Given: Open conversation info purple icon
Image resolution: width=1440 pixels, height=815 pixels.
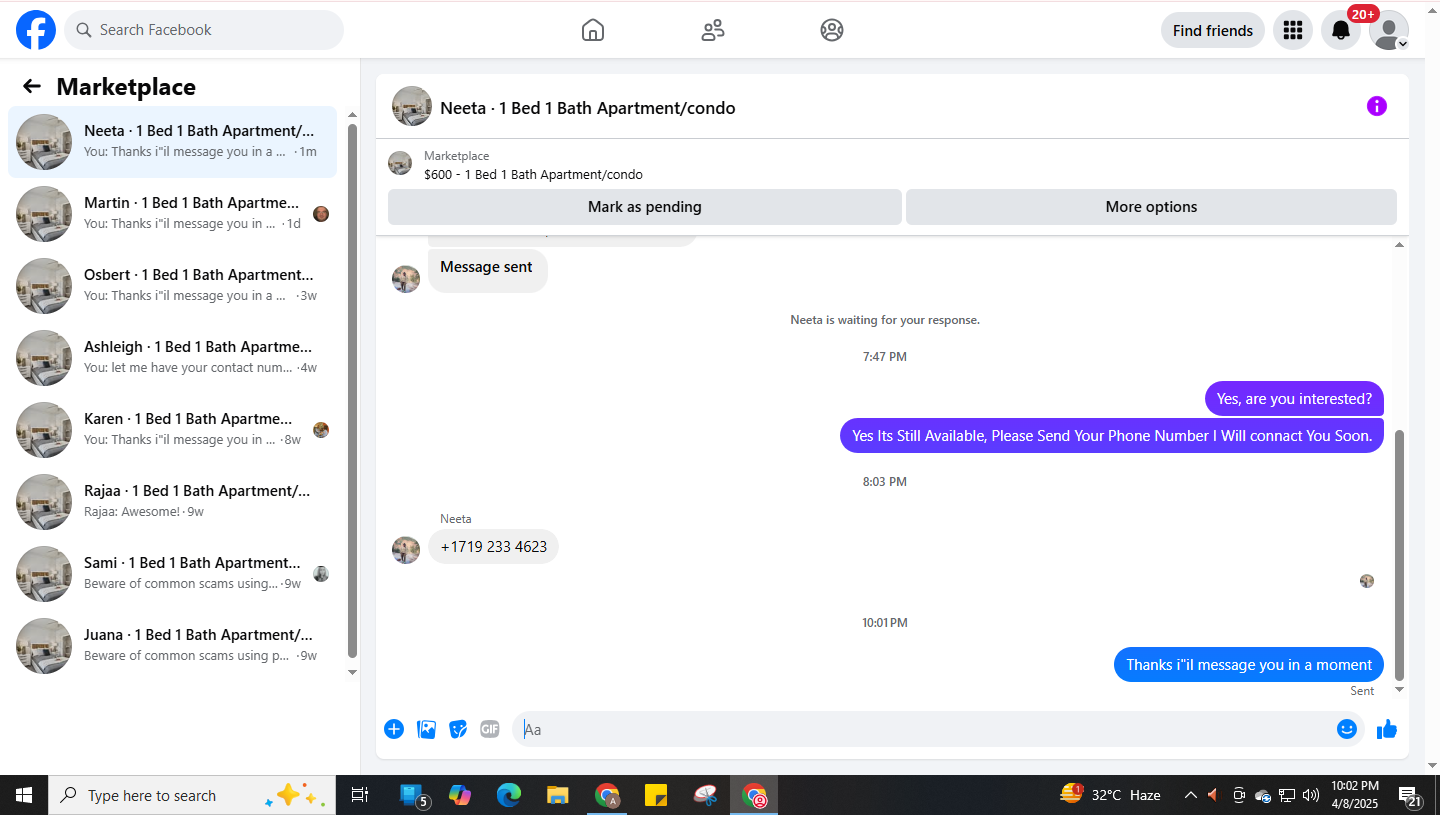Looking at the screenshot, I should [x=1377, y=106].
